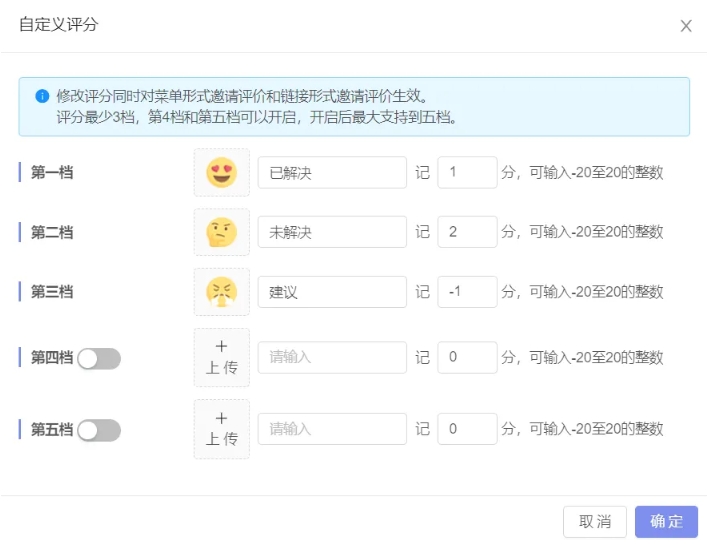Click the 自定义评分 dialog title
Viewport: 711px width, 547px height.
[x=58, y=24]
